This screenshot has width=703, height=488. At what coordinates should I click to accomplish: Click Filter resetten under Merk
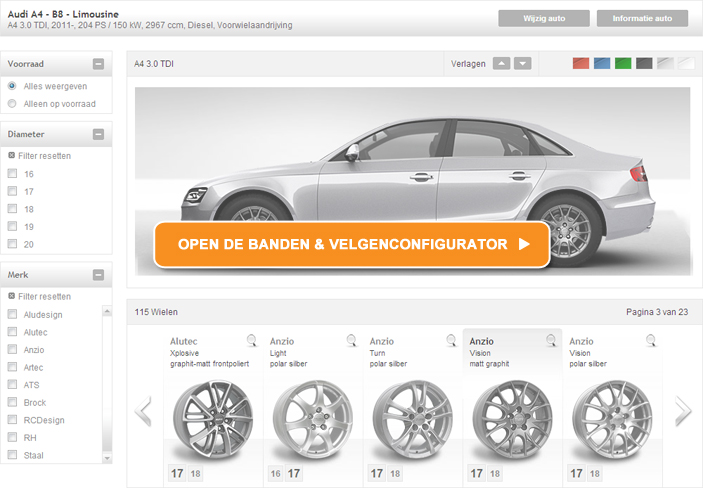coord(44,296)
